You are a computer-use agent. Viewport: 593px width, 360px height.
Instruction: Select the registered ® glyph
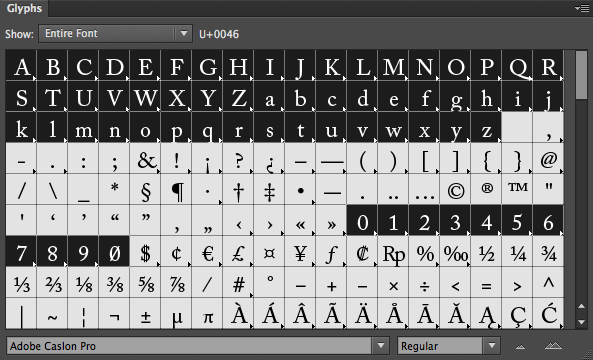click(486, 190)
